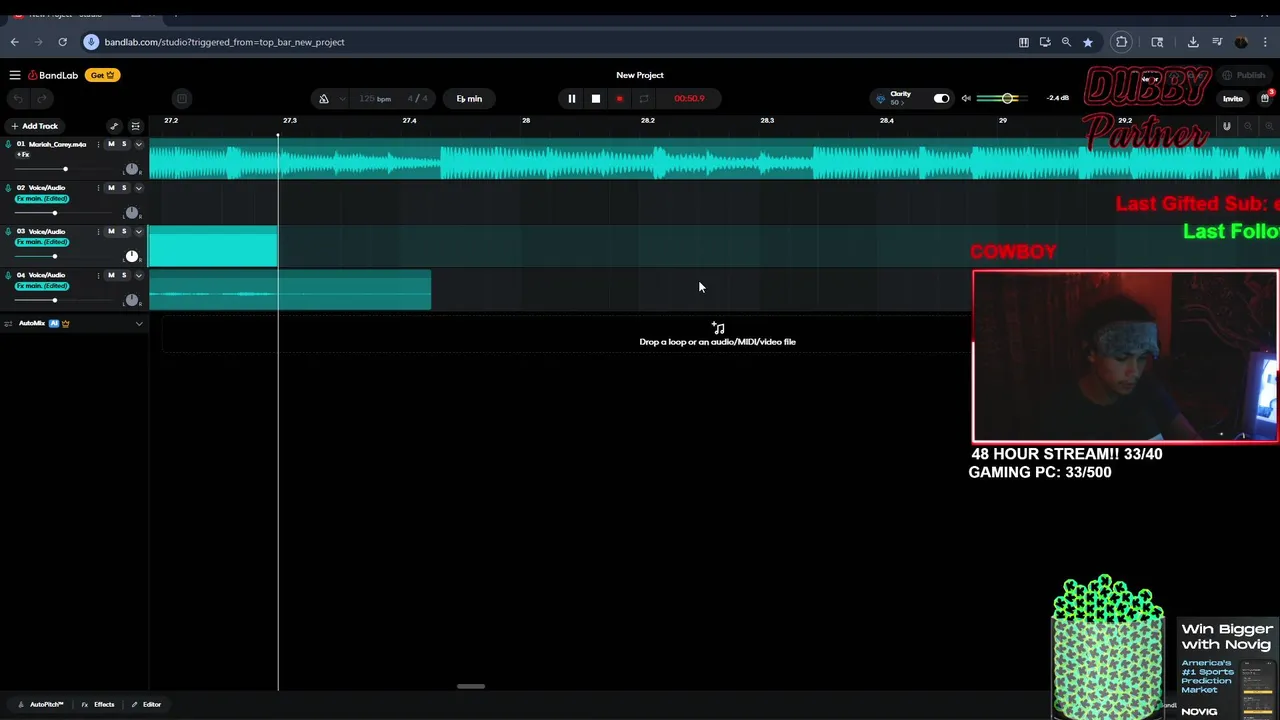Open Fx main (Edited) on track 02

(42, 199)
